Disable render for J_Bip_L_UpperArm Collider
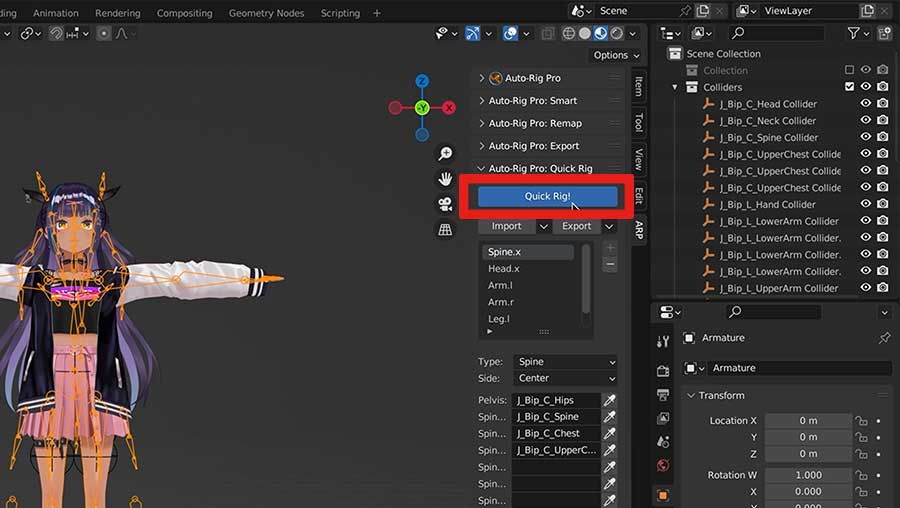Image resolution: width=900 pixels, height=508 pixels. (883, 288)
